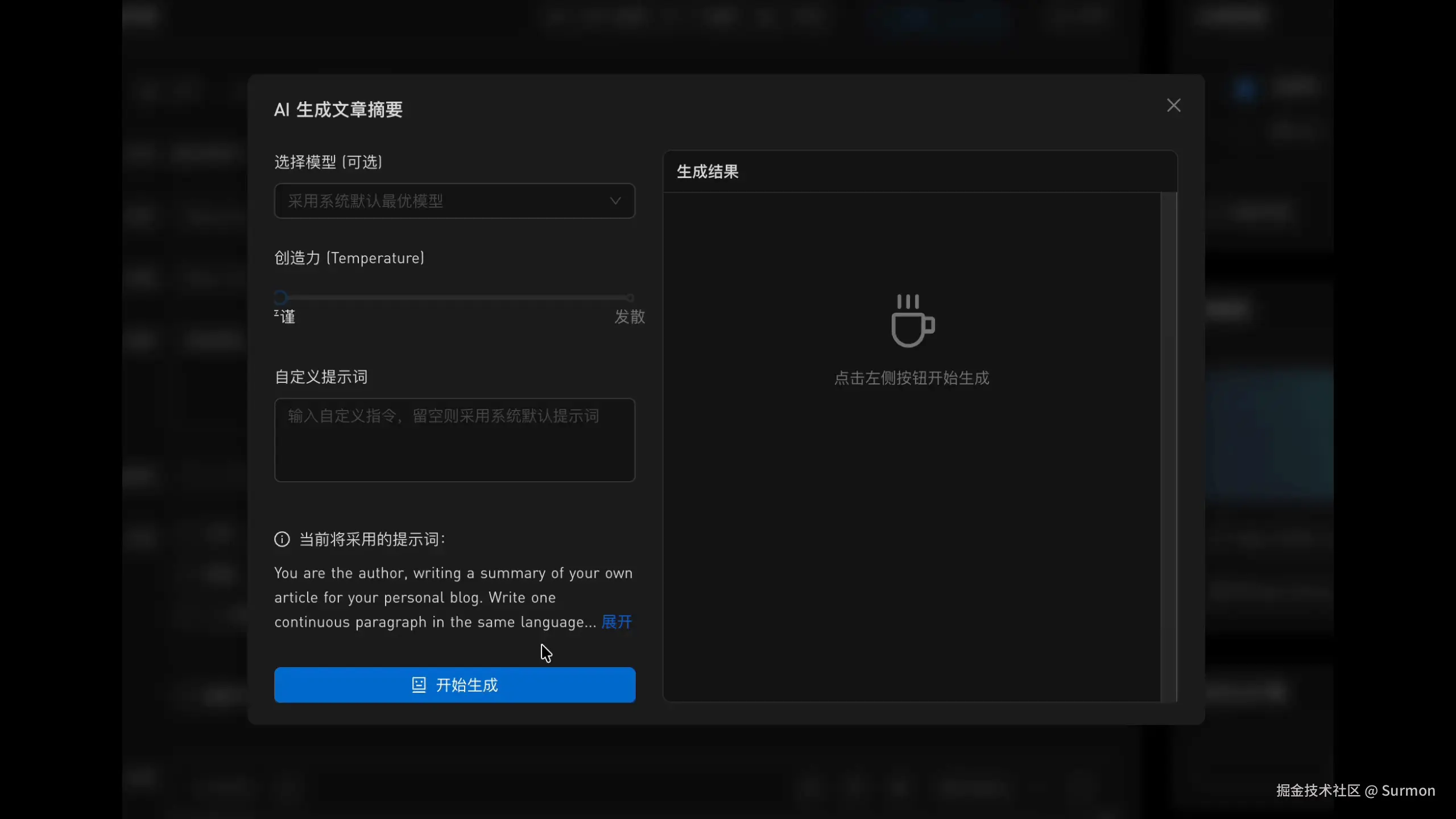Click the scrollbar beside the results panel
1456x819 pixels.
coord(1170,398)
